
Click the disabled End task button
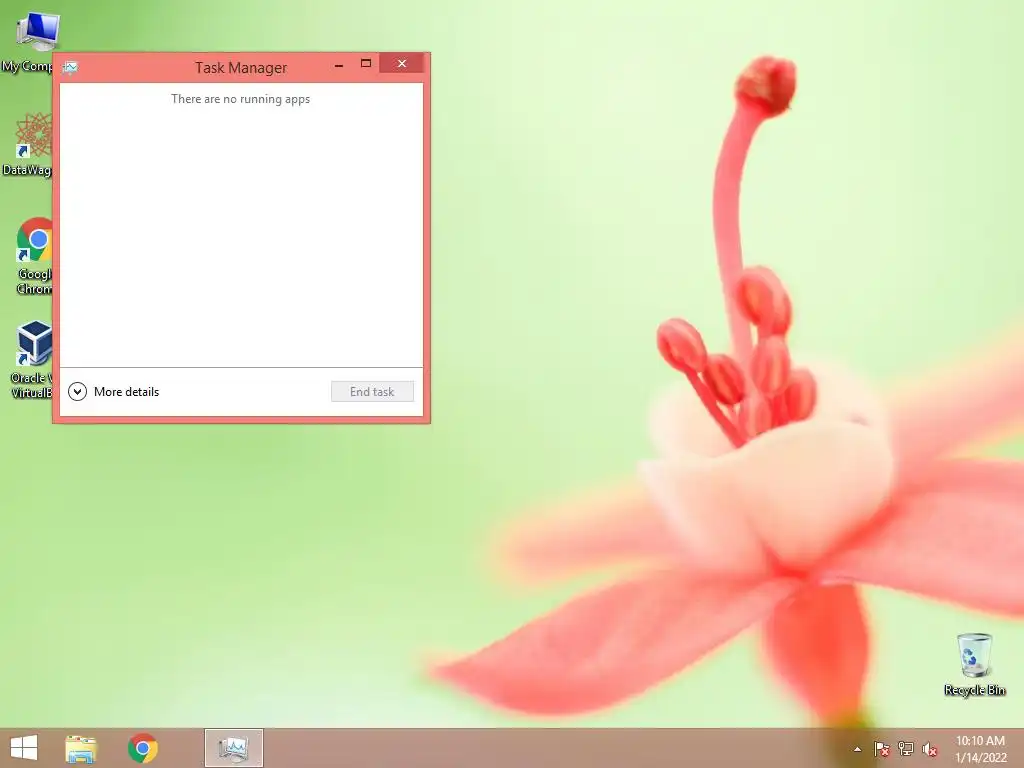372,392
